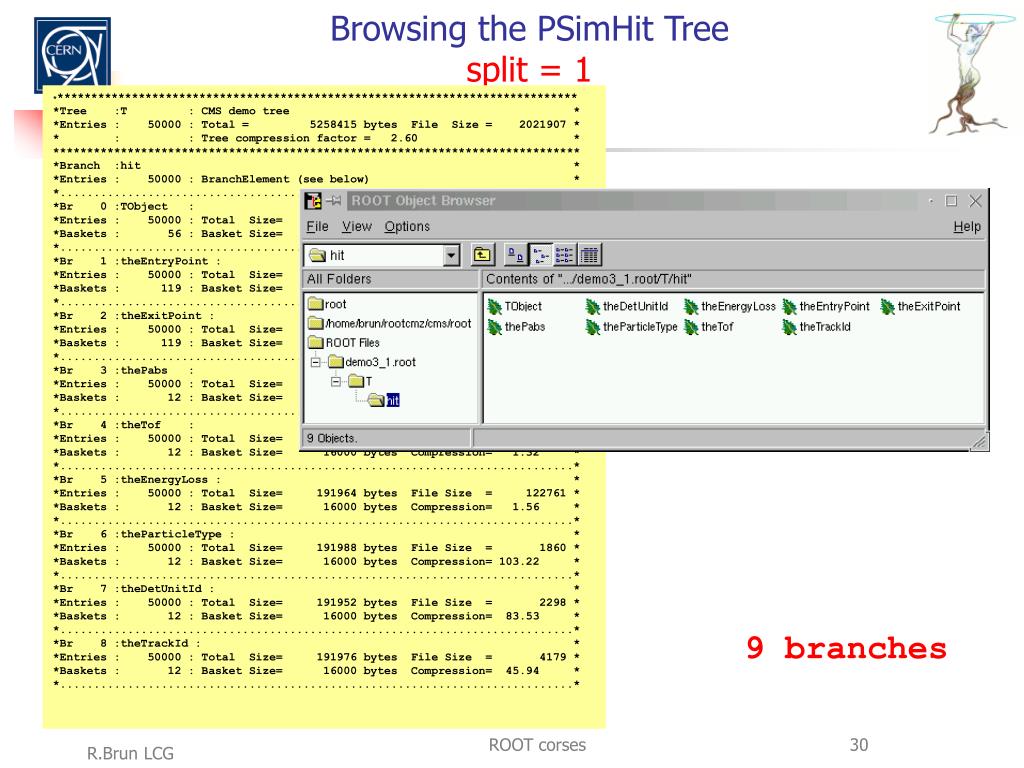Viewport: 1024px width, 768px height.
Task: Click 'Compression= 83.53' value
Action: [475, 616]
